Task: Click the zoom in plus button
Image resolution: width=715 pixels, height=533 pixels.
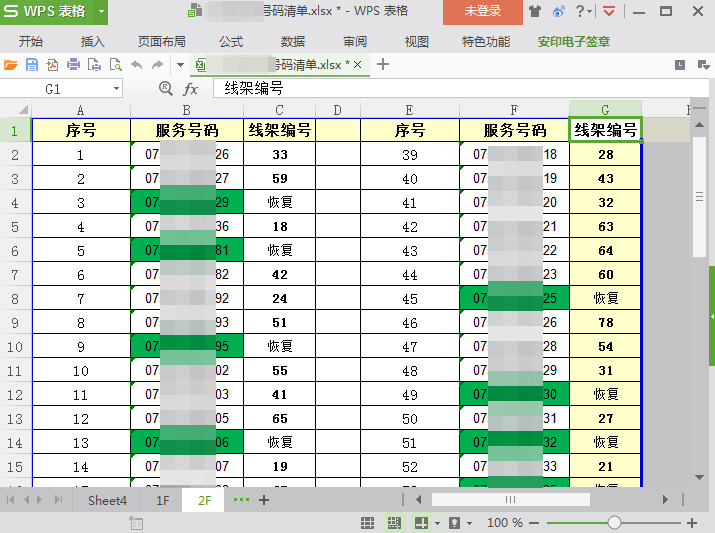Action: 691,523
